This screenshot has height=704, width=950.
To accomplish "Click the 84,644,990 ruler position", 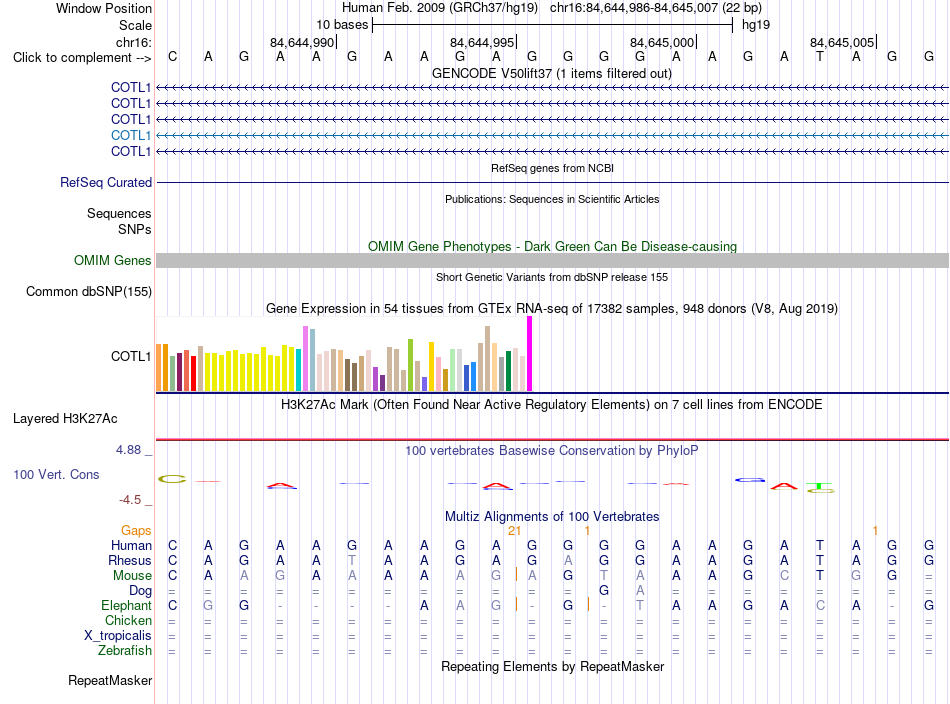I will (x=302, y=42).
